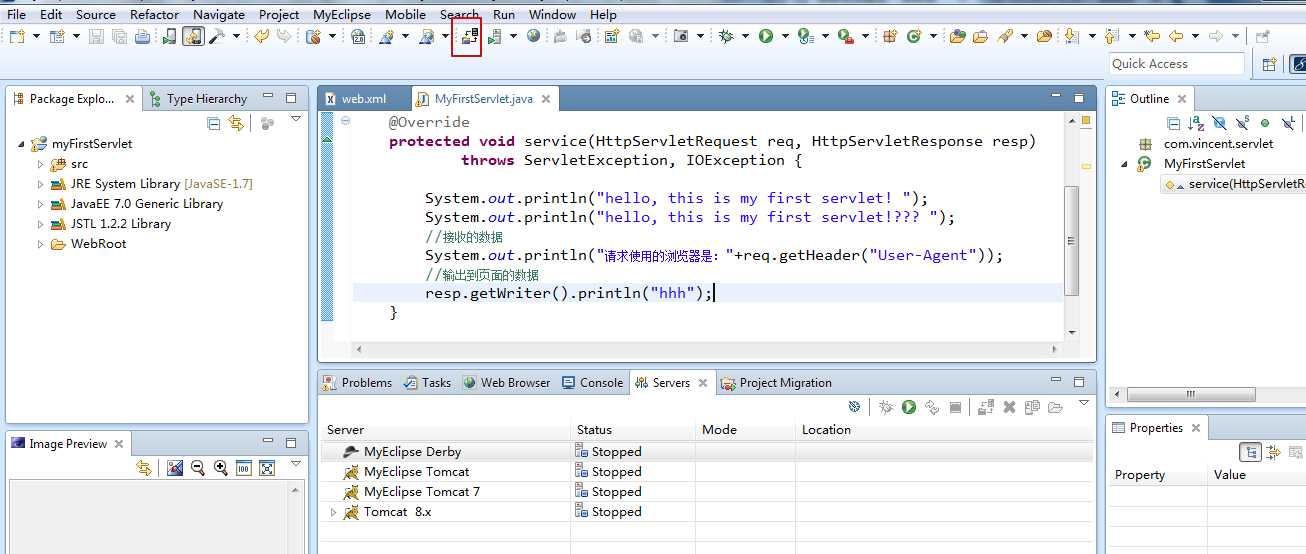Toggle Hide Static Members in Outline view
1306x554 pixels.
pos(1242,124)
